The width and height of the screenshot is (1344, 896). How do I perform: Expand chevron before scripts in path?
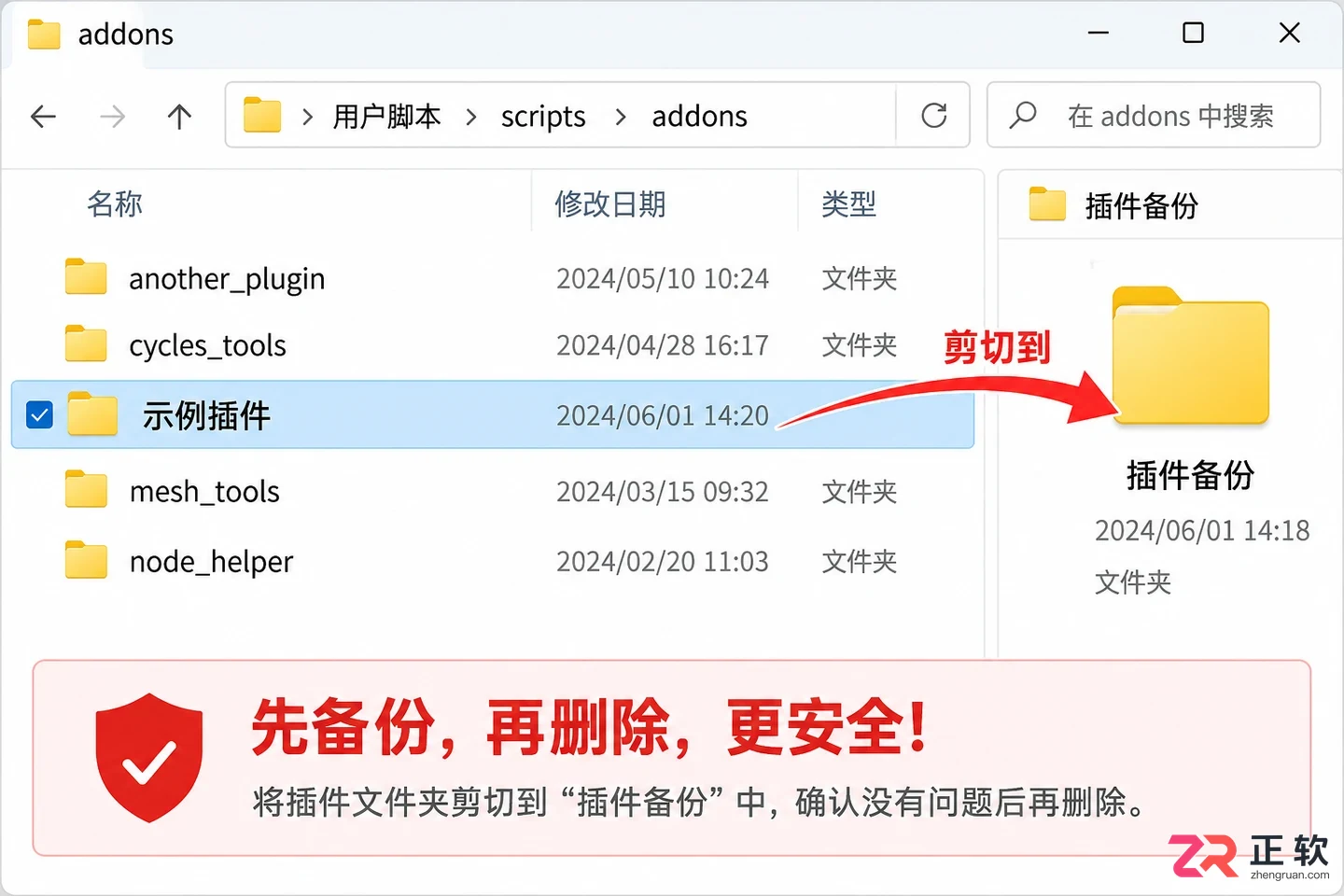(x=471, y=117)
